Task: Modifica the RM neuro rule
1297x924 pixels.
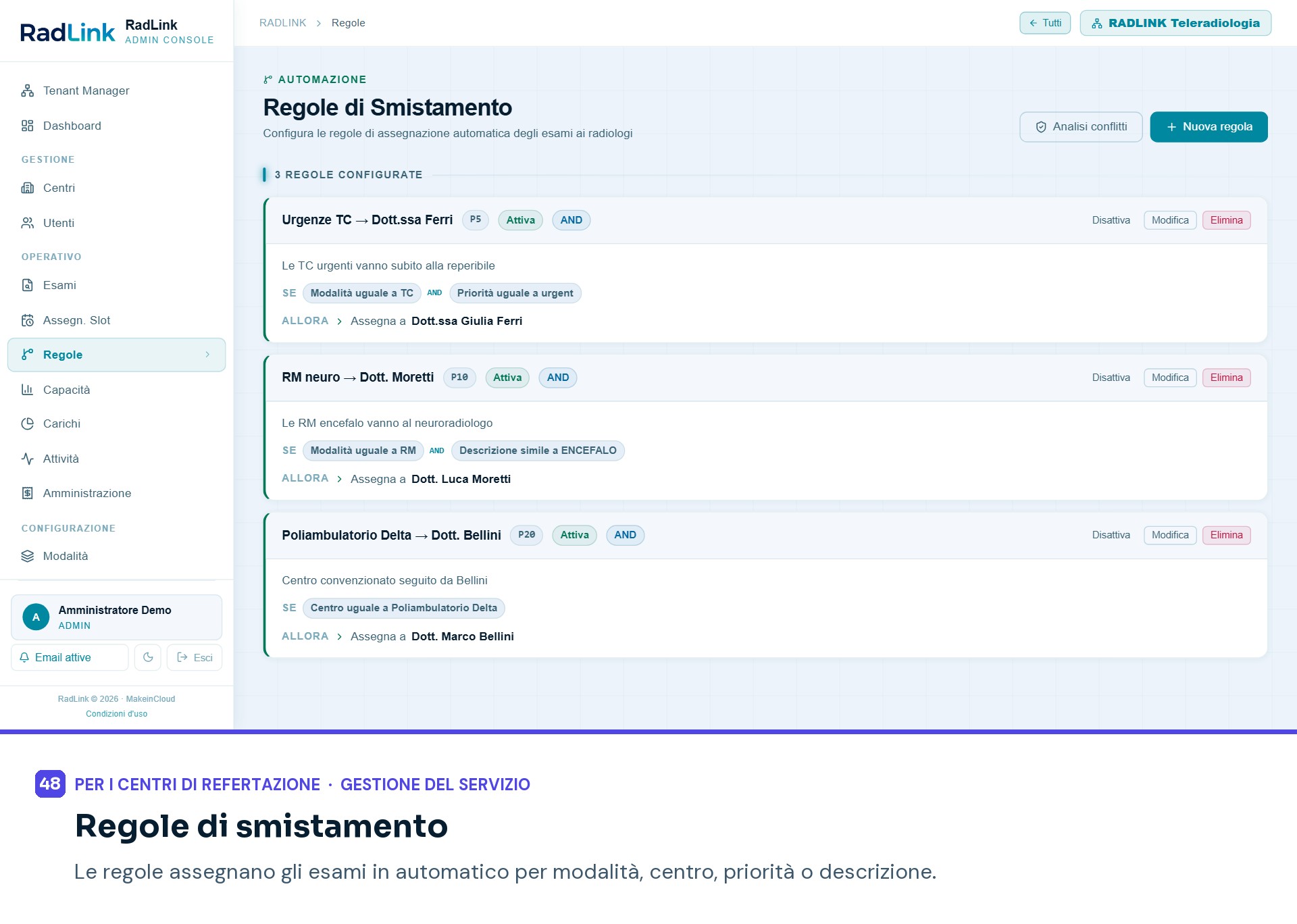Action: [x=1170, y=378]
